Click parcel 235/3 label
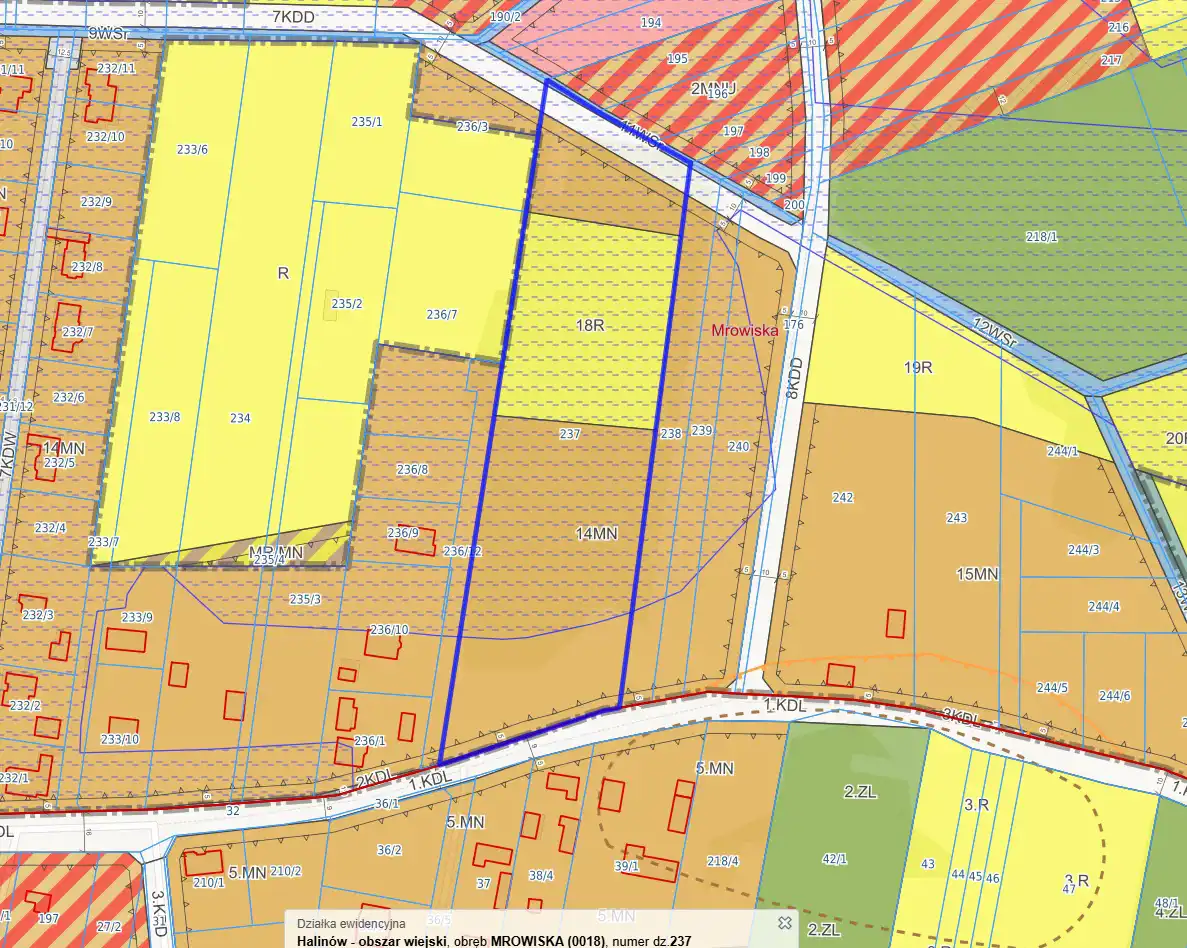The image size is (1187, 948). click(305, 599)
